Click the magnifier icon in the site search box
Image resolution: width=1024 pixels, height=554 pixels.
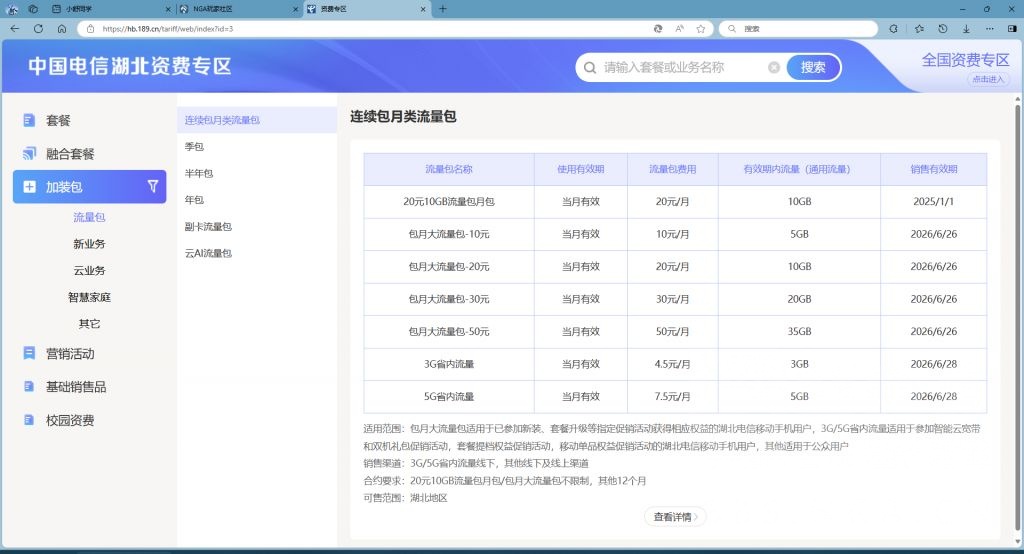click(x=589, y=68)
